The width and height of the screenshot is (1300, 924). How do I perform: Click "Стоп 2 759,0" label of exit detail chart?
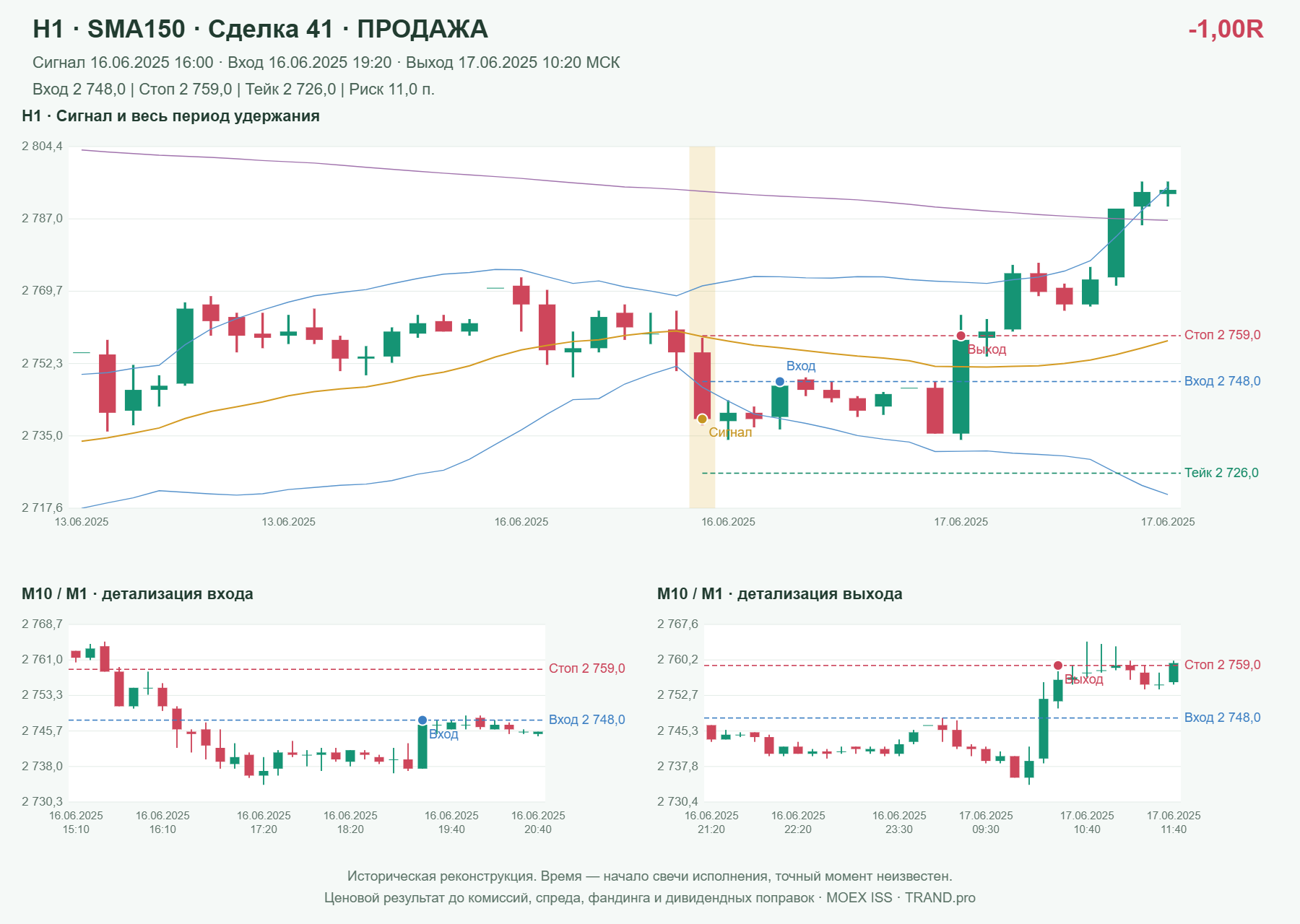coord(1223,665)
